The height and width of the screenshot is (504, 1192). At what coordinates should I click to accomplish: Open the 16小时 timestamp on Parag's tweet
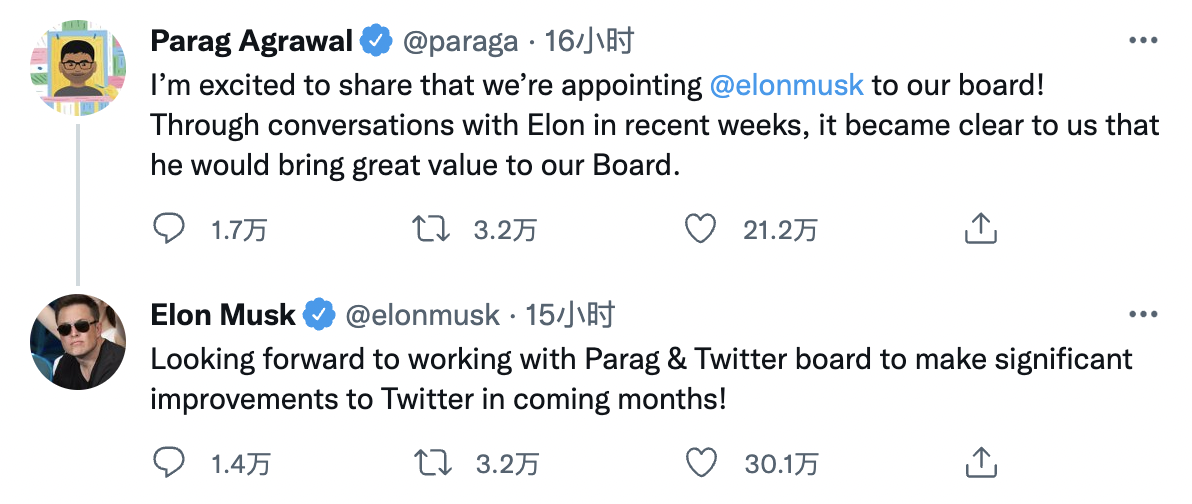590,41
